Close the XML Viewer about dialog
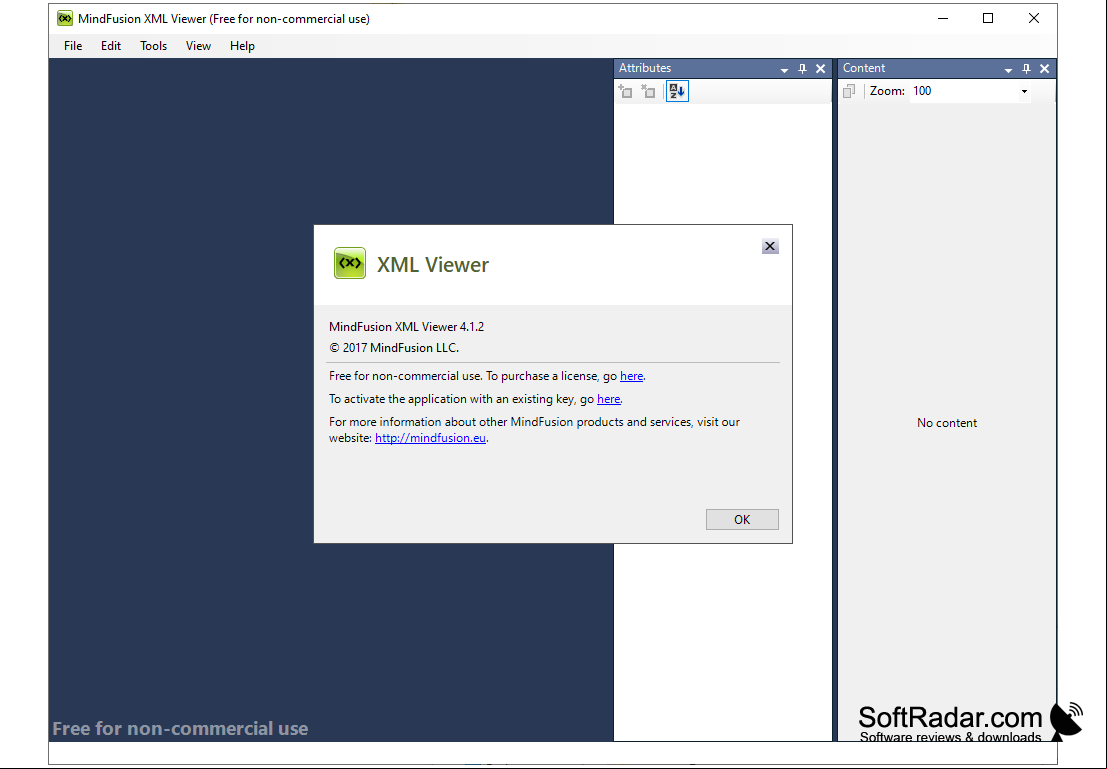Image resolution: width=1107 pixels, height=769 pixels. click(x=770, y=246)
